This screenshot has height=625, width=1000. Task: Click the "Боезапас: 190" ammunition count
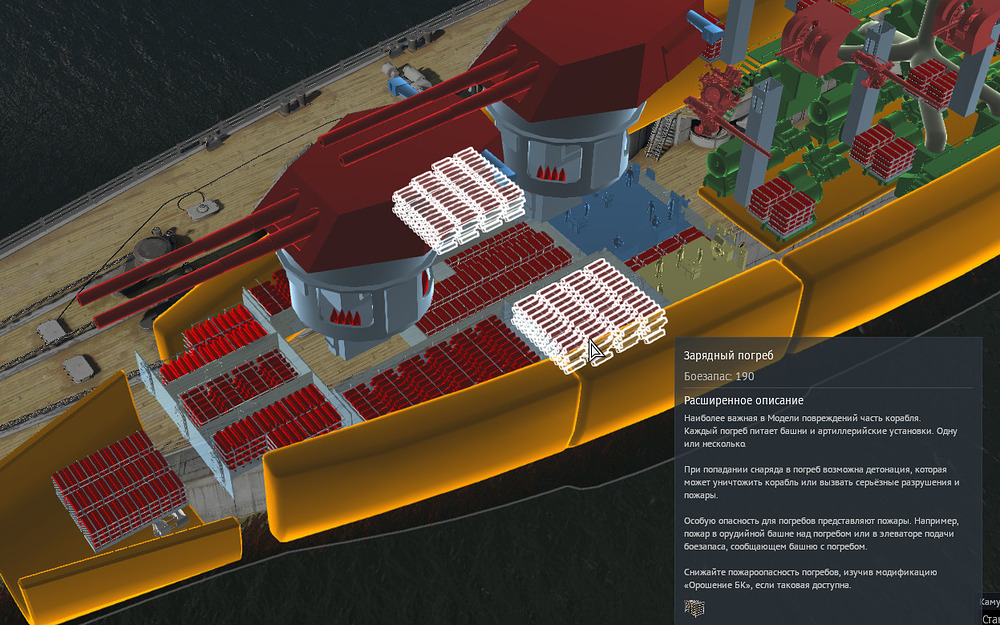[719, 376]
